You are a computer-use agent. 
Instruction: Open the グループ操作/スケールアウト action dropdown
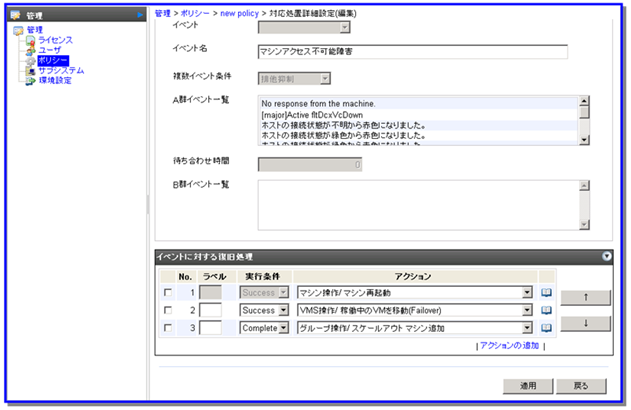(526, 328)
